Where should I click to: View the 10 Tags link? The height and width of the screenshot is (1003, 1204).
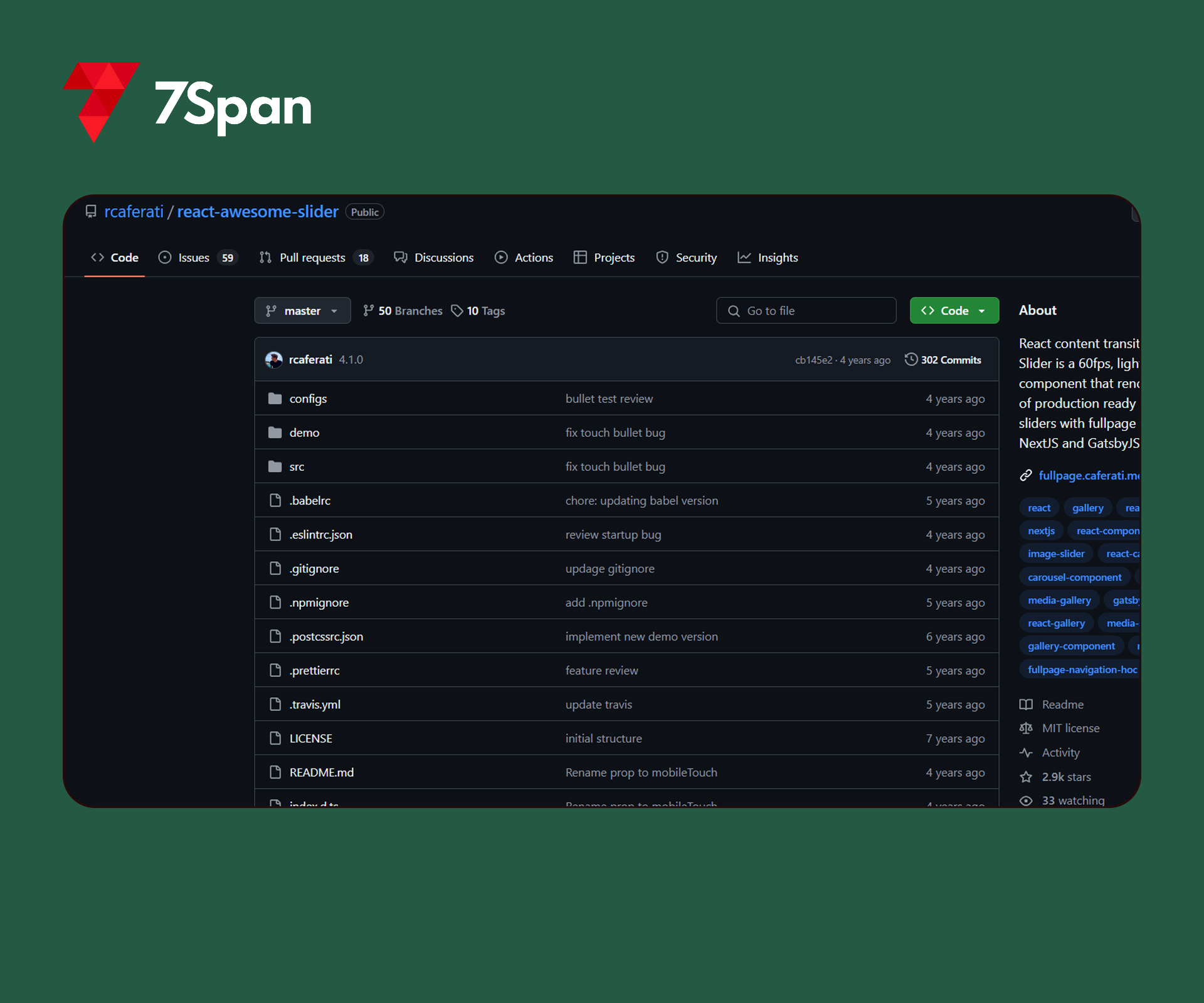pos(478,311)
